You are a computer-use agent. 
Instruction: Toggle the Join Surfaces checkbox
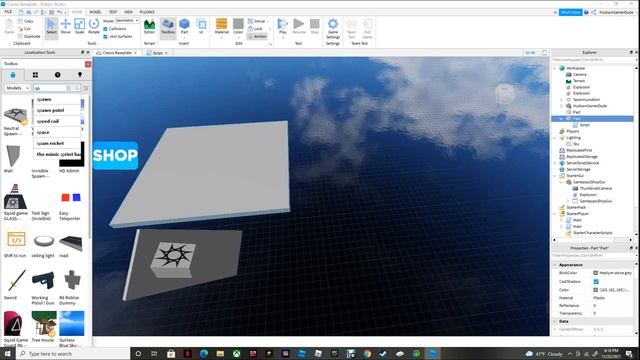(x=106, y=37)
